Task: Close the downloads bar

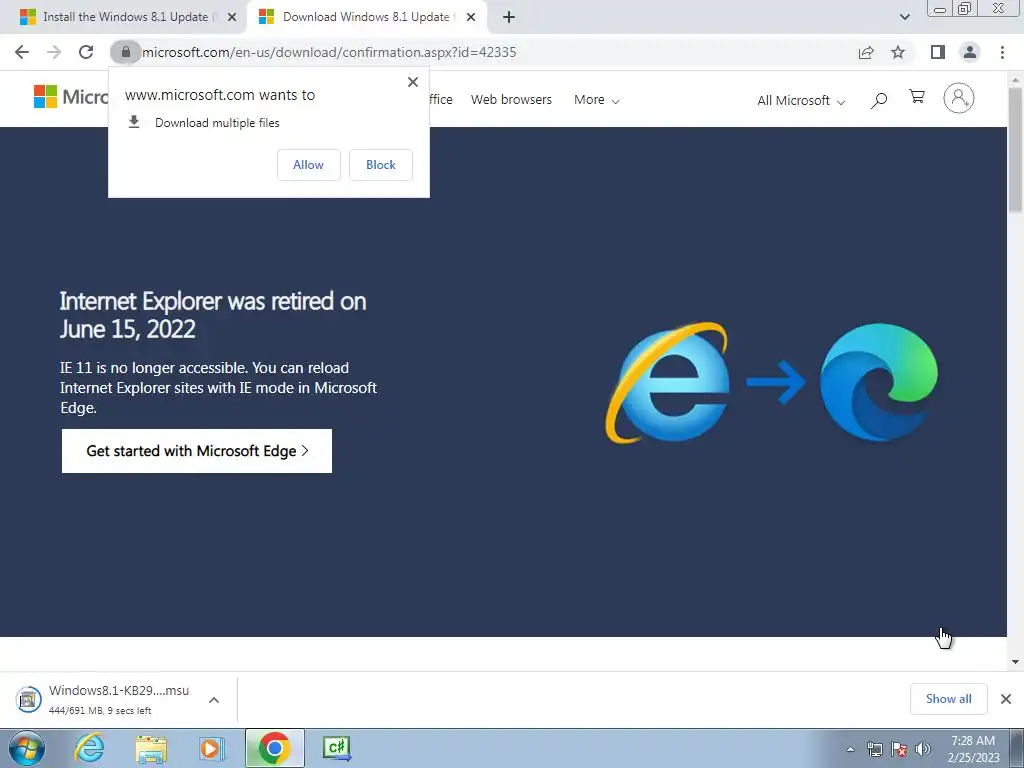Action: [x=1006, y=699]
